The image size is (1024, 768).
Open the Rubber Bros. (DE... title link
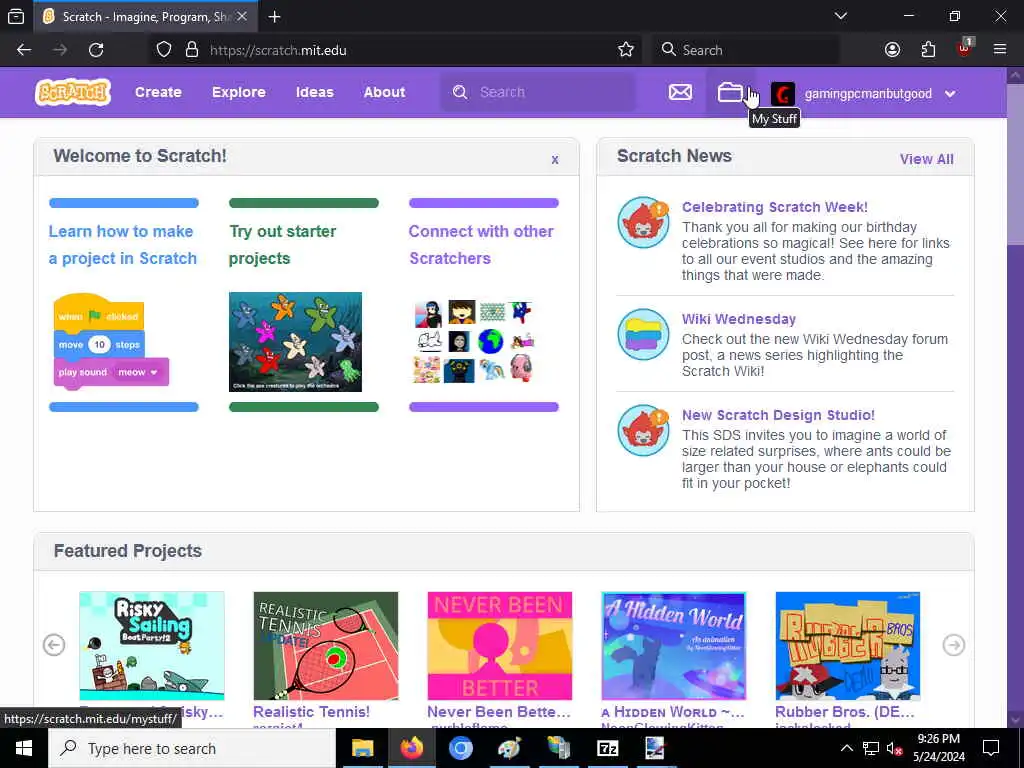click(844, 712)
